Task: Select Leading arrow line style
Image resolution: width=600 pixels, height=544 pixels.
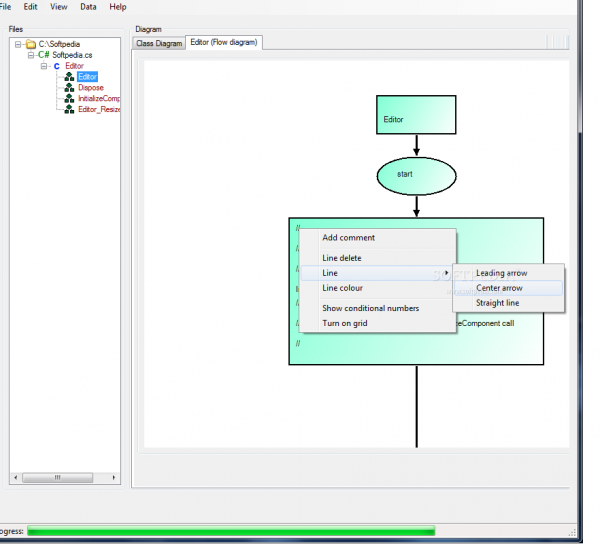Action: [501, 273]
